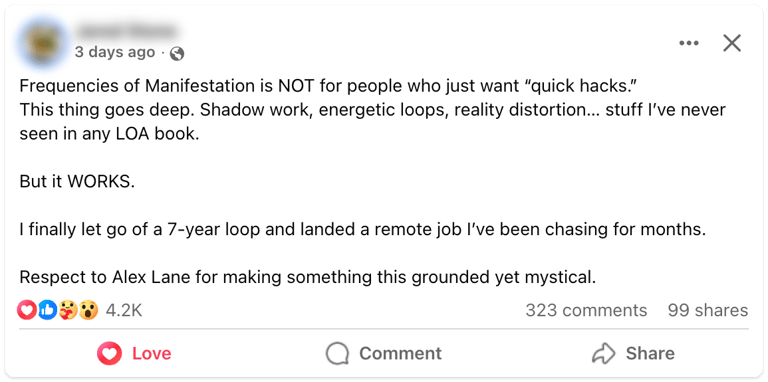Open the blurred author name link
This screenshot has height=382, width=768.
pos(125,31)
